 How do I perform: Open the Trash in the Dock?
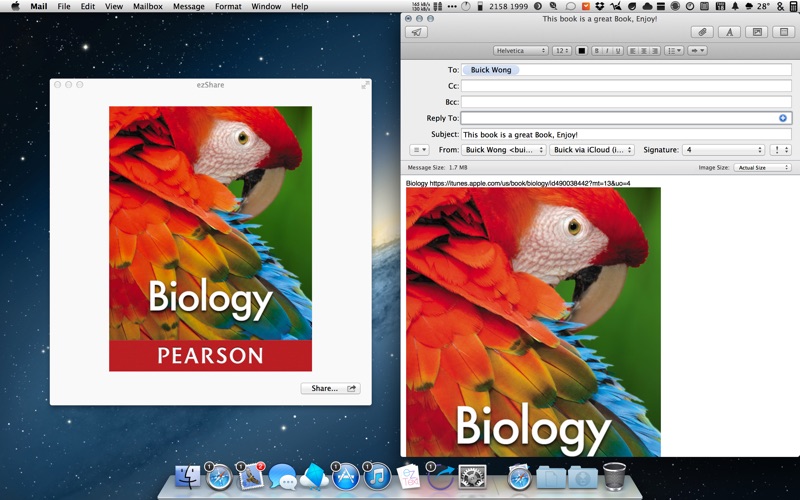click(614, 477)
